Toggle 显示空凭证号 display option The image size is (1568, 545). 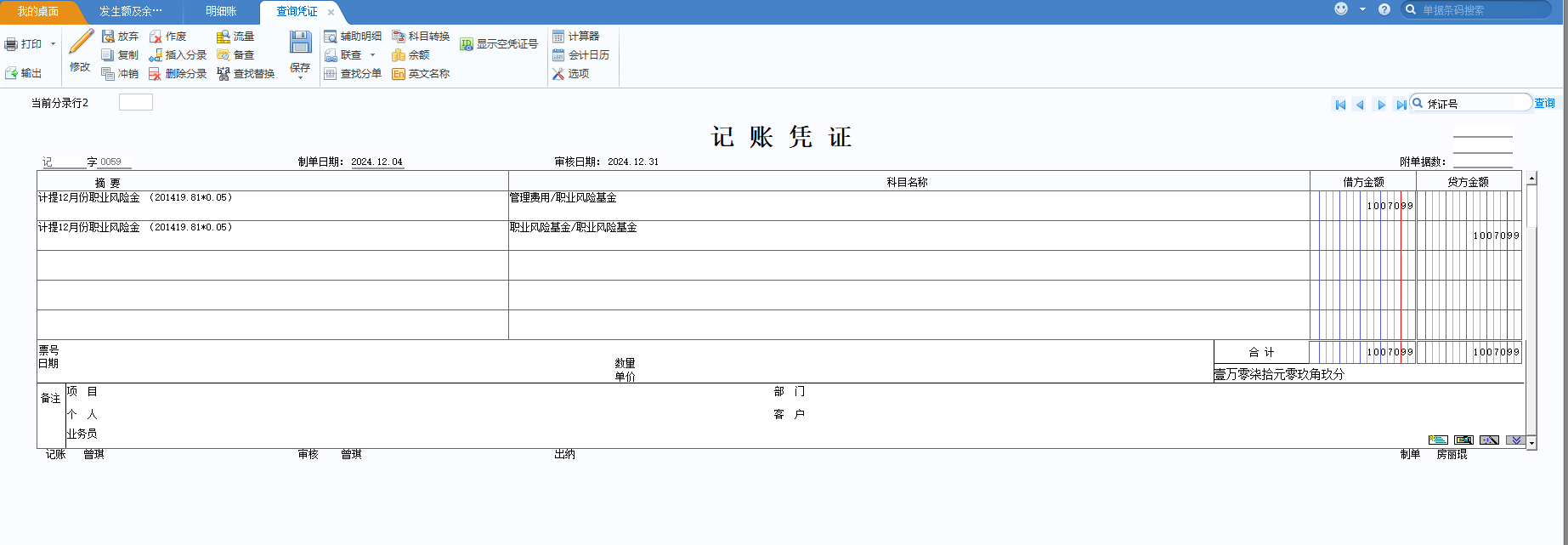click(x=499, y=44)
